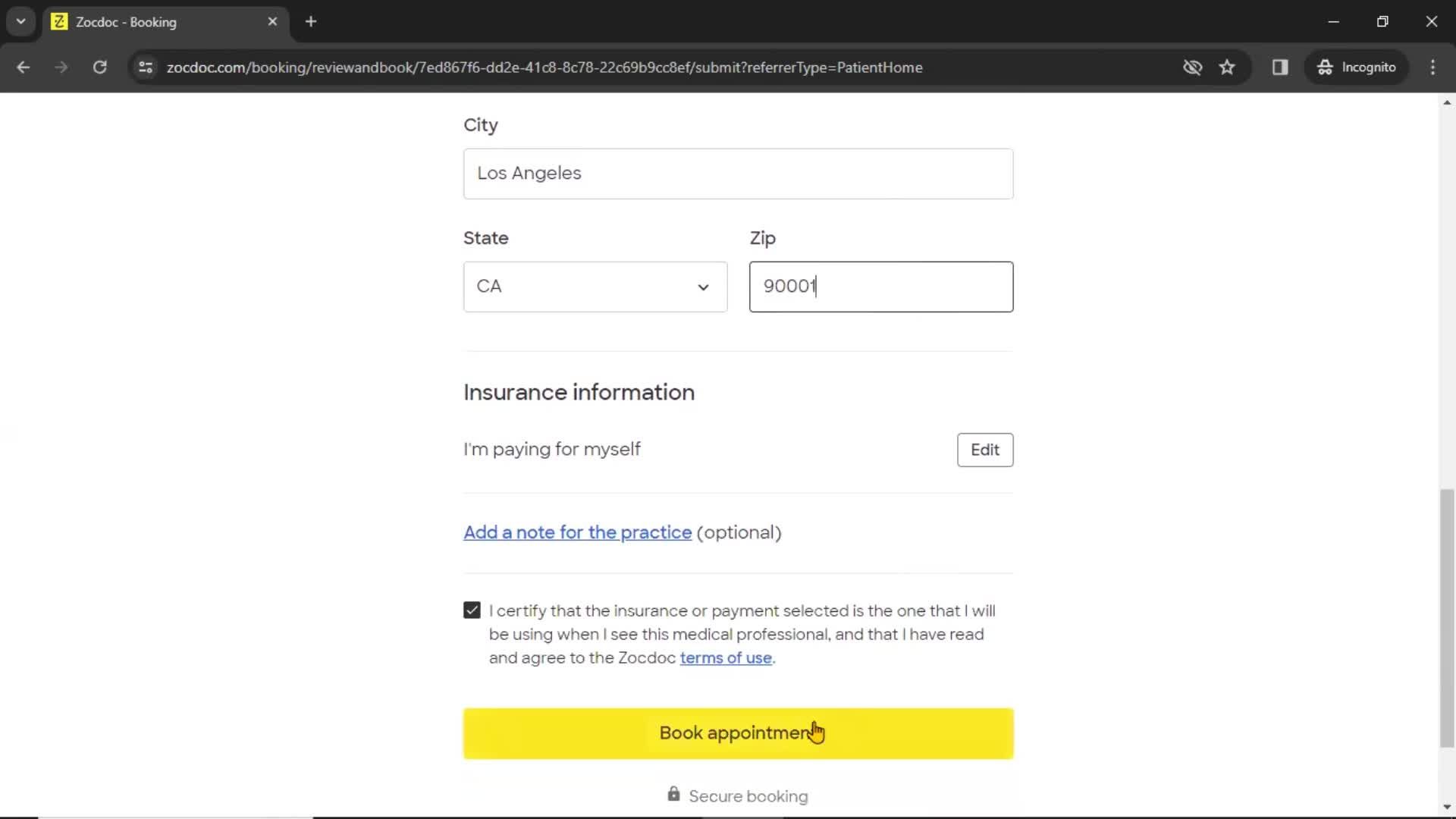The height and width of the screenshot is (819, 1456).
Task: Minimize the browser window
Action: point(1333,21)
